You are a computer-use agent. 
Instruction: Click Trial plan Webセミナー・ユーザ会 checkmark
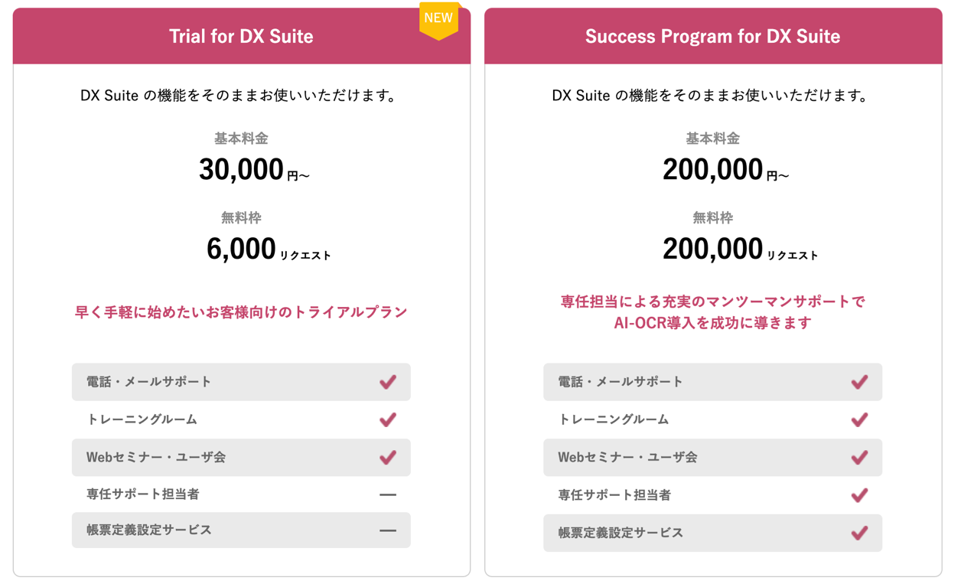(388, 457)
